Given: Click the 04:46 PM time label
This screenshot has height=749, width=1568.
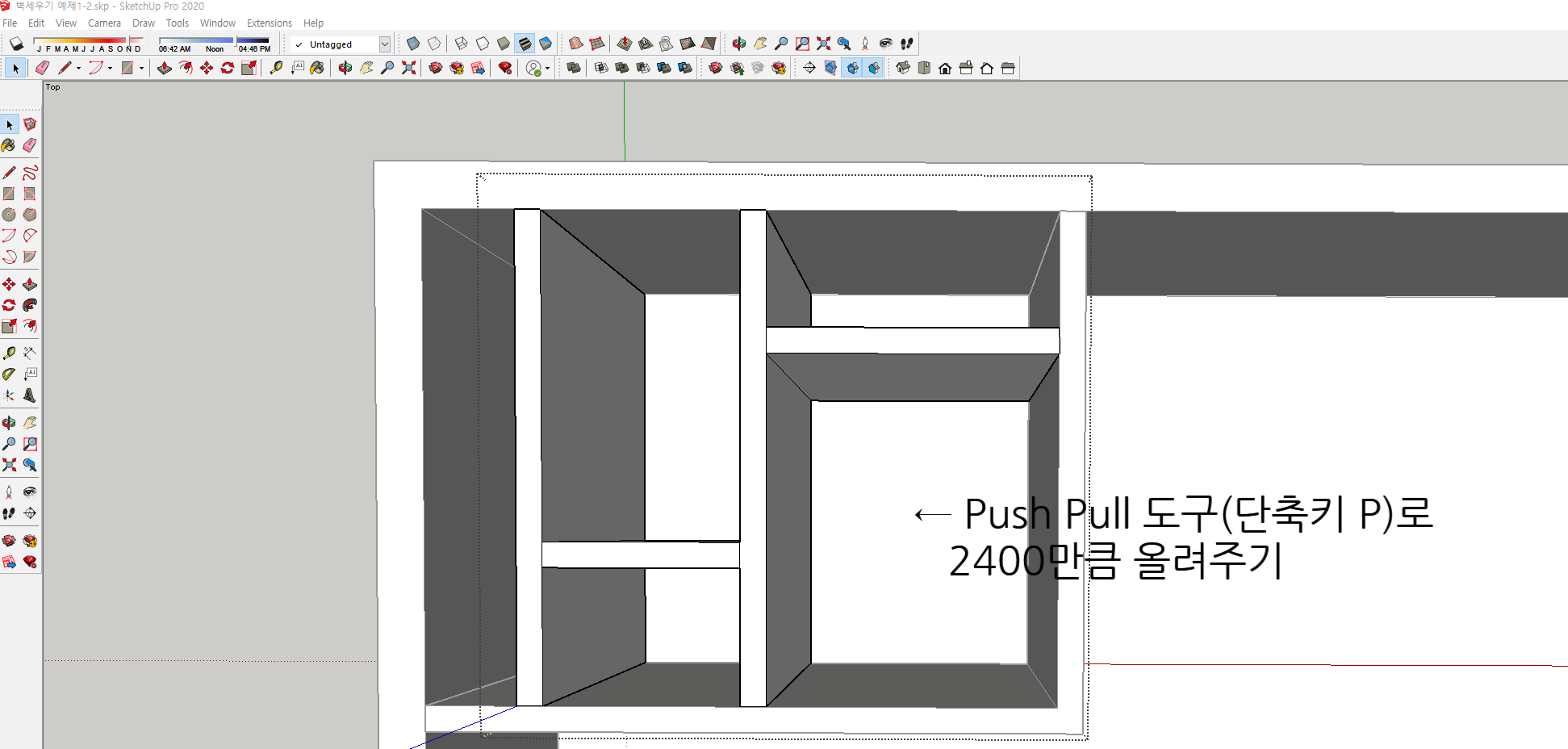Looking at the screenshot, I should pos(254,49).
